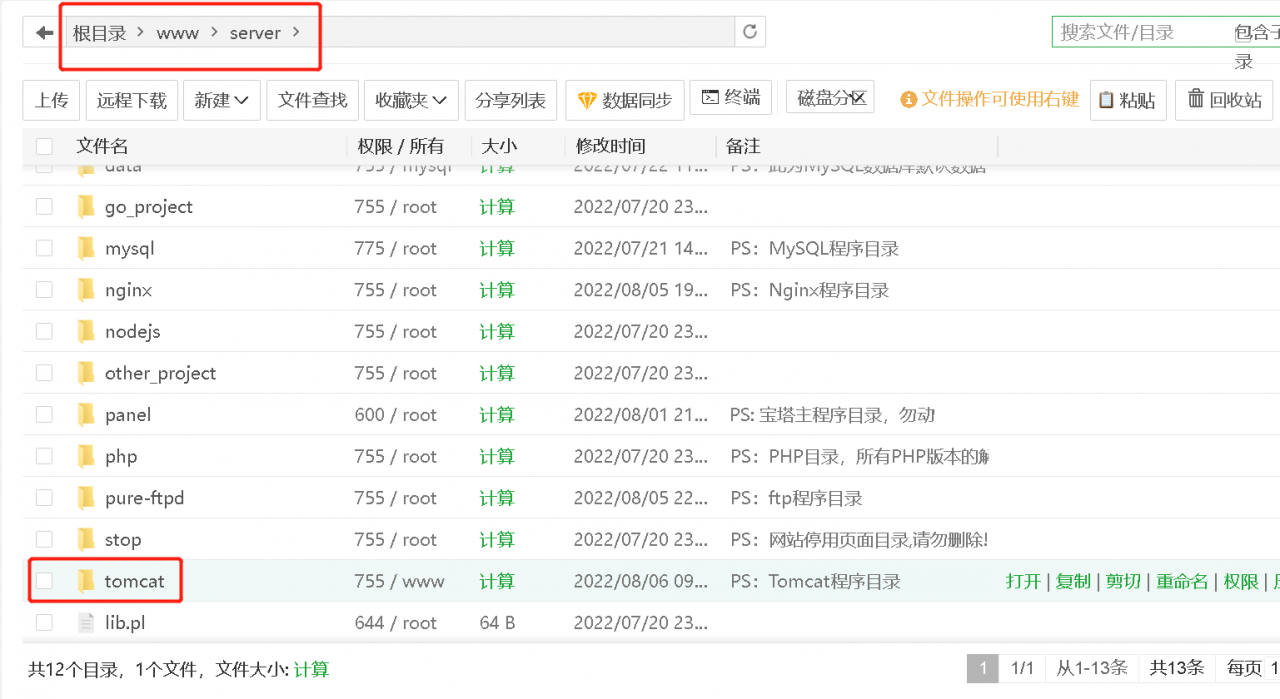Image resolution: width=1280 pixels, height=699 pixels.
Task: Go to www in breadcrumb path
Action: tap(178, 33)
